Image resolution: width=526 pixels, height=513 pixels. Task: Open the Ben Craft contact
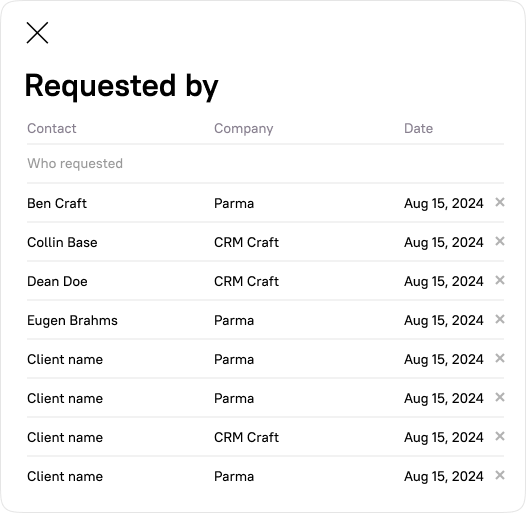click(57, 203)
